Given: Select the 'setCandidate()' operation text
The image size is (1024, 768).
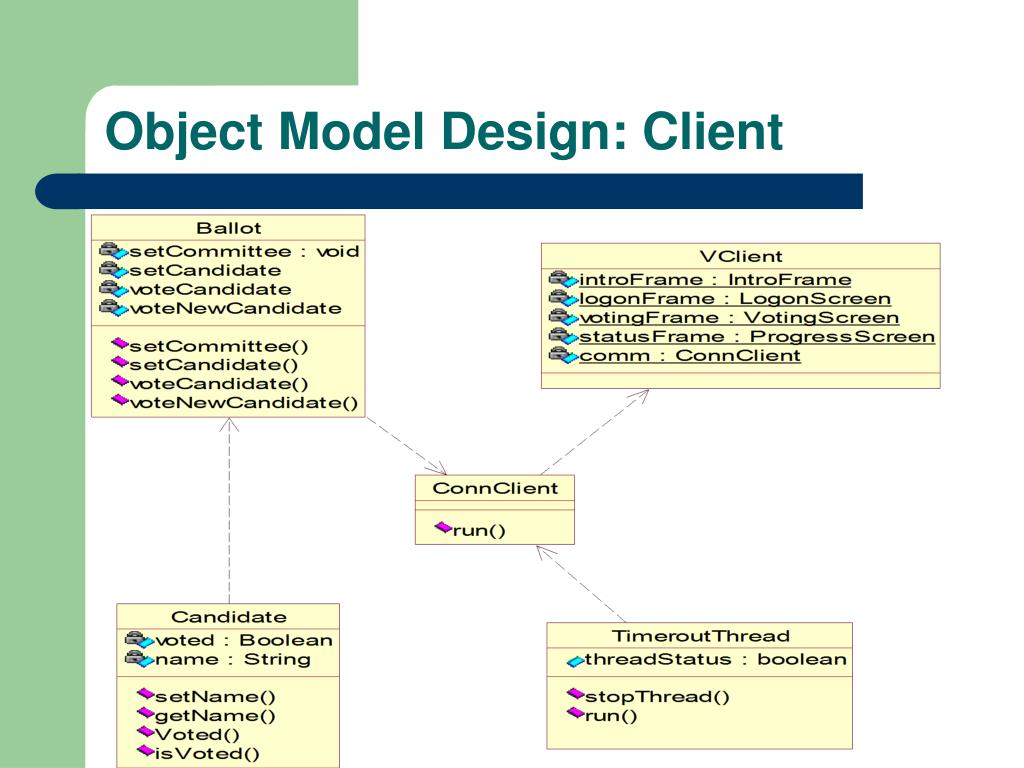Looking at the screenshot, I should tap(214, 365).
